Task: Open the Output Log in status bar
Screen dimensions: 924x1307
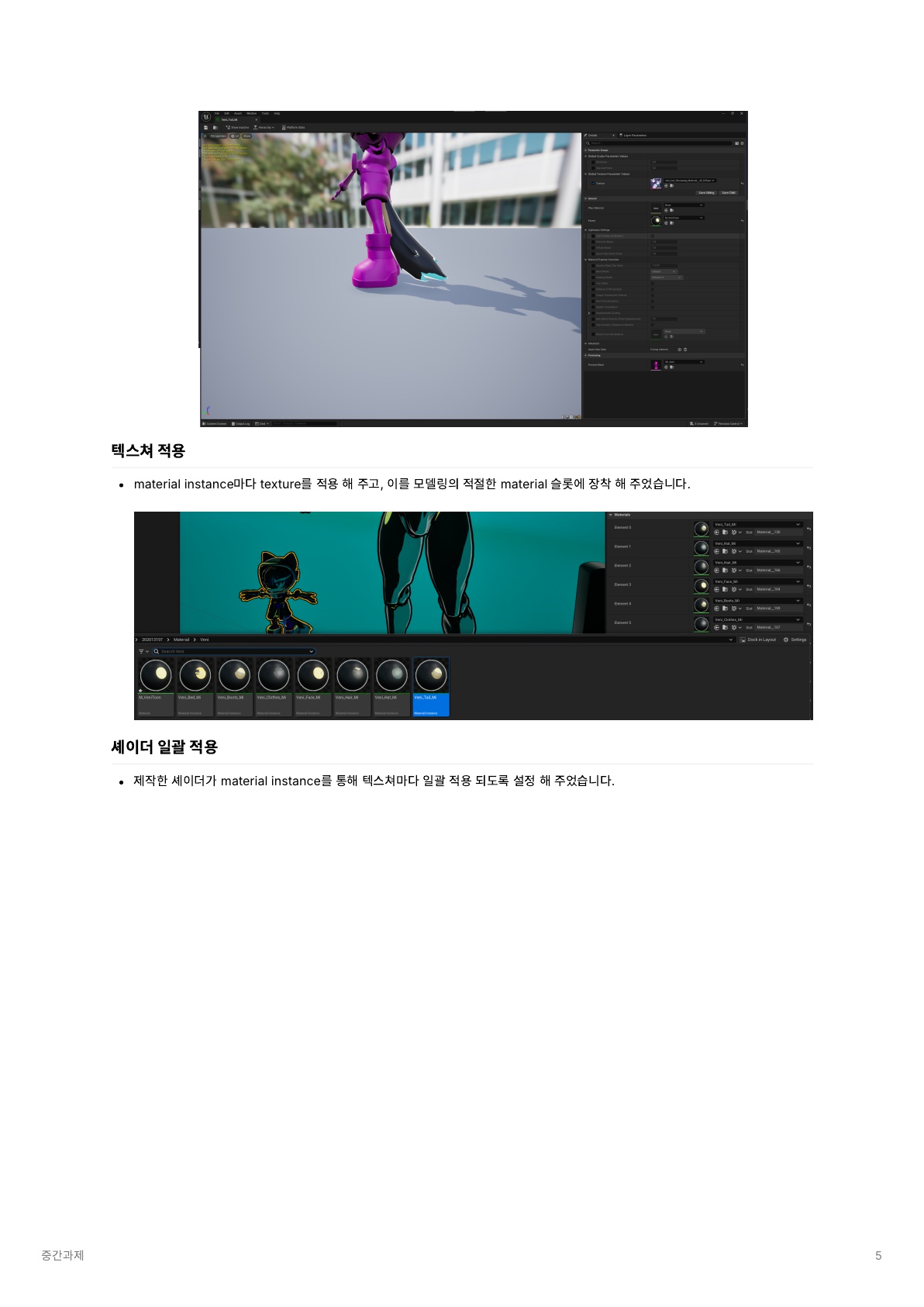Action: click(241, 423)
